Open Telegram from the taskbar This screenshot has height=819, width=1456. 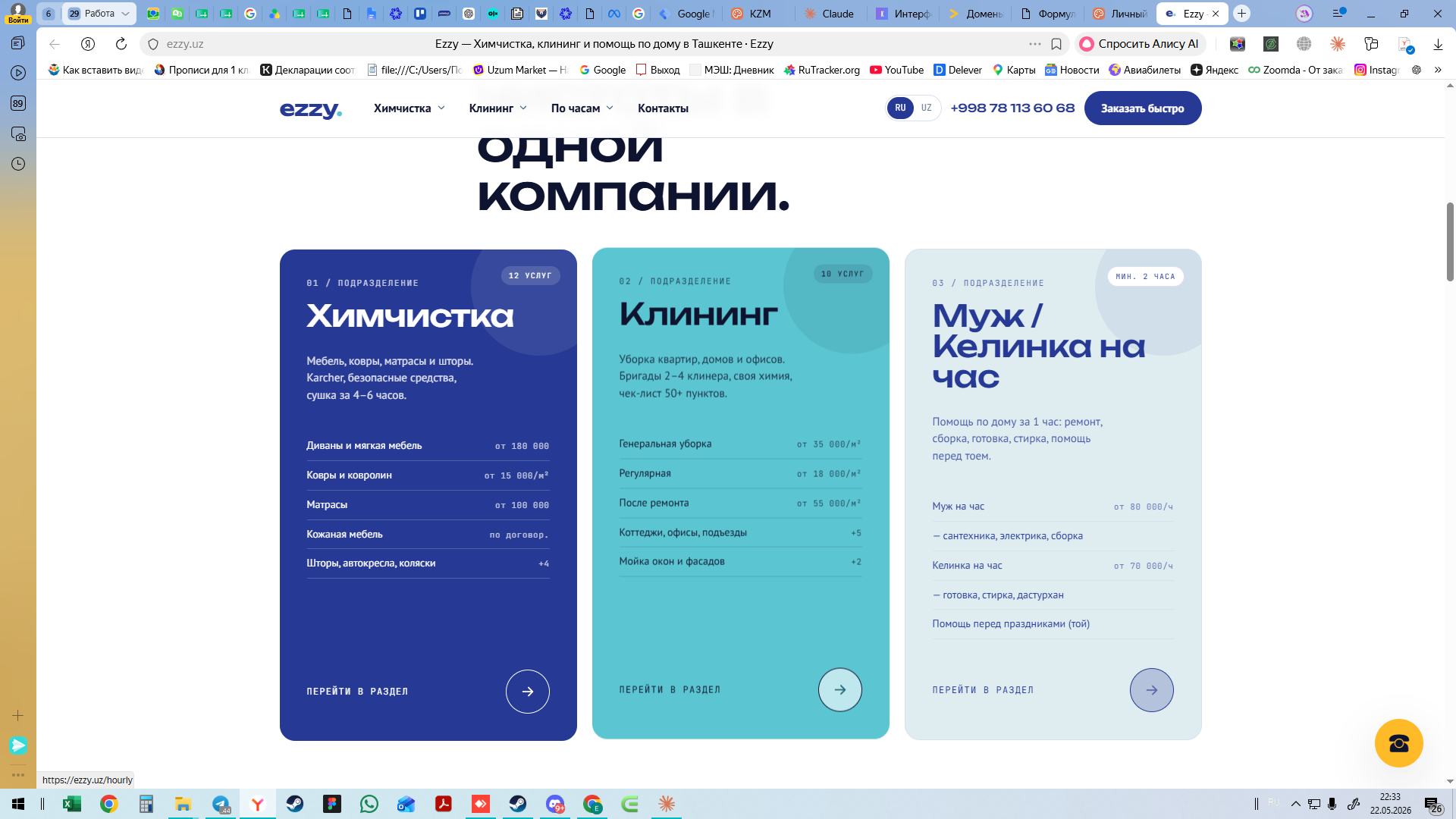tap(221, 804)
